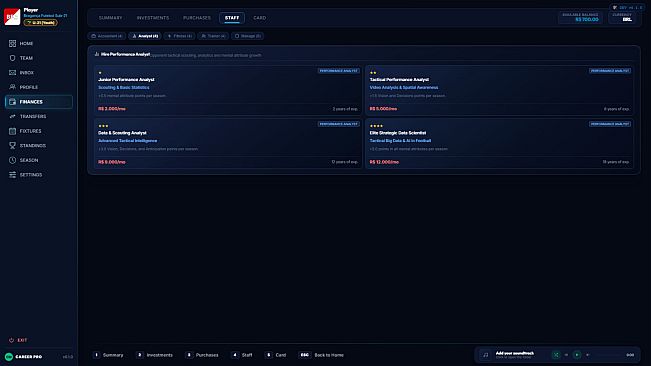Click the gold level badge under Player
Image resolution: width=651 pixels, height=366 pixels.
point(40,22)
